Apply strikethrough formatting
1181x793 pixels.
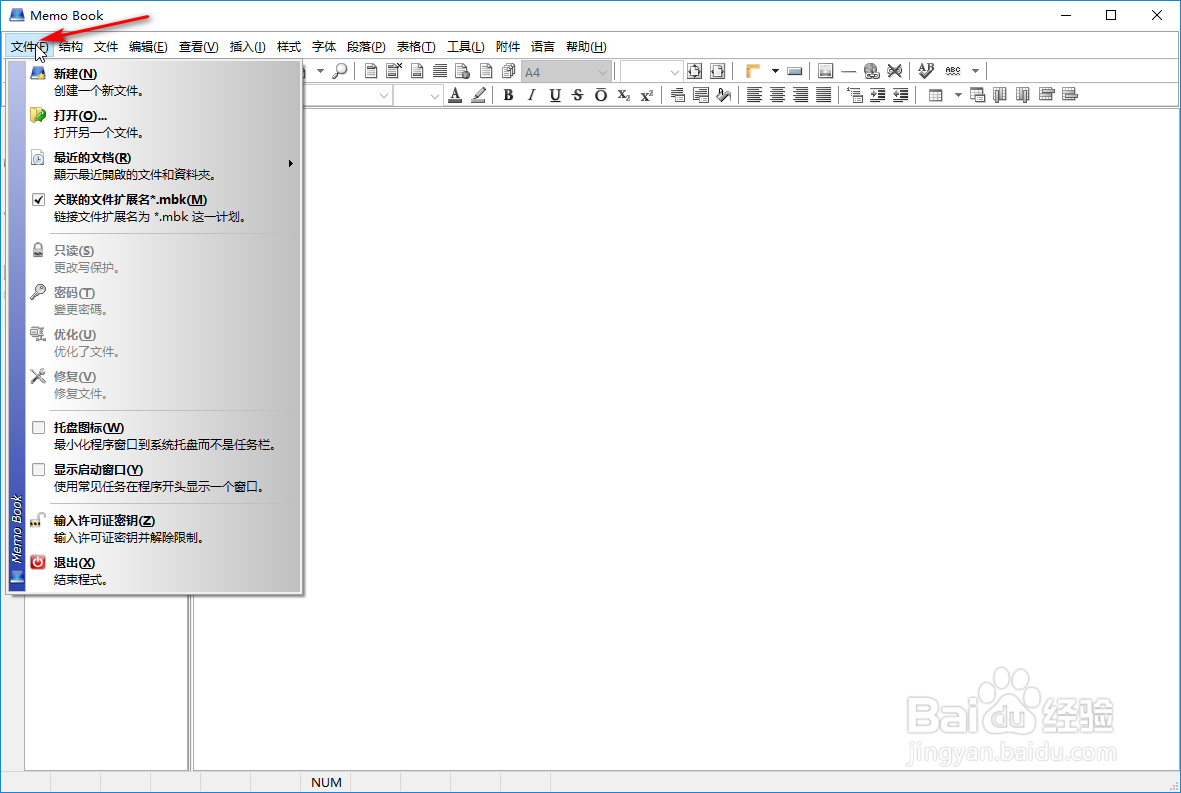(578, 95)
